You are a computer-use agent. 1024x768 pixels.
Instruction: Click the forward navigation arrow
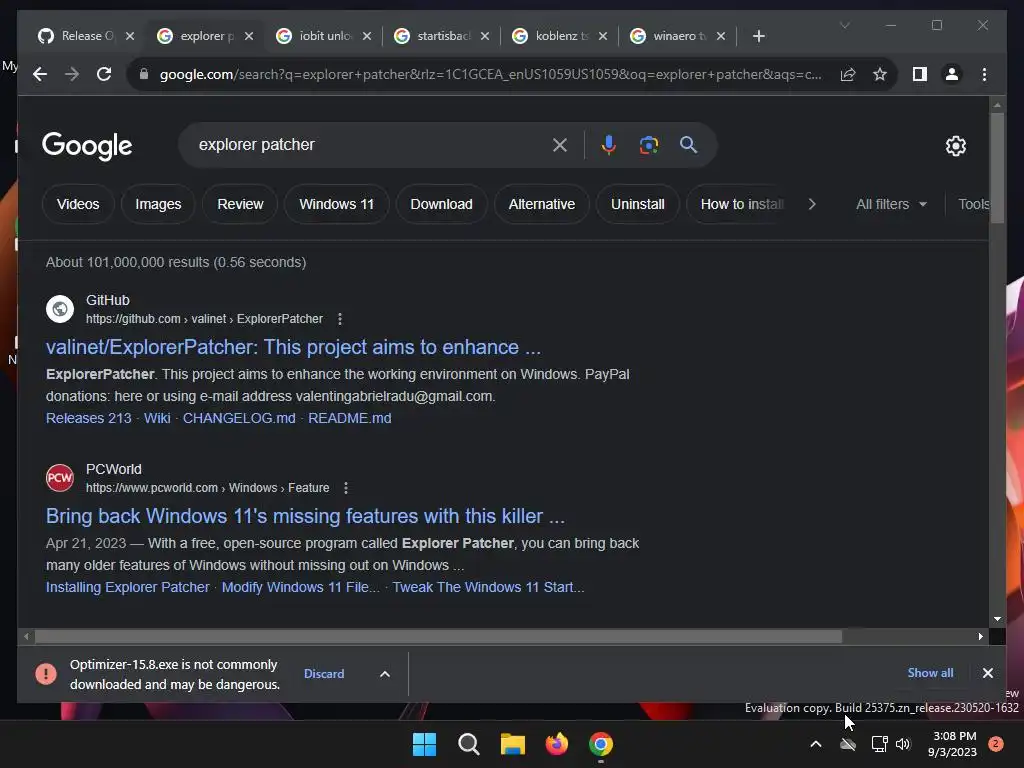(72, 74)
